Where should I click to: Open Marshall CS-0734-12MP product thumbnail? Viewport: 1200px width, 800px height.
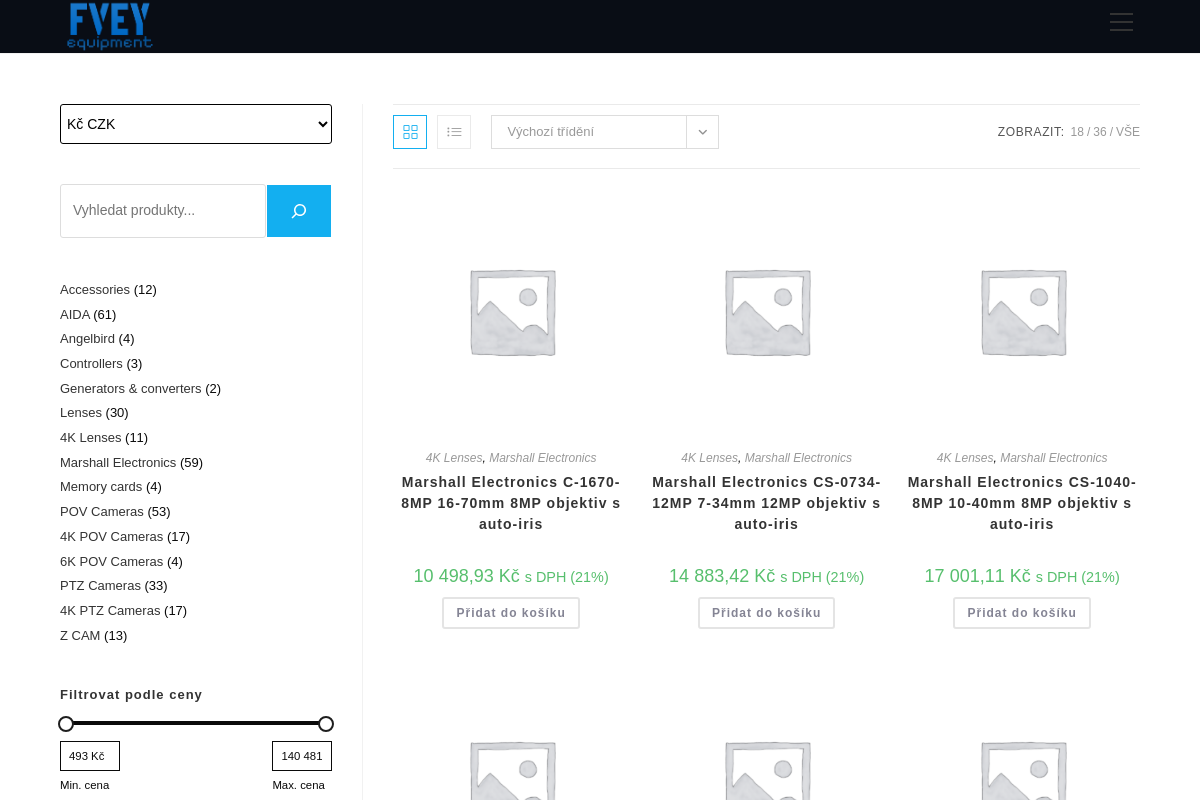767,313
